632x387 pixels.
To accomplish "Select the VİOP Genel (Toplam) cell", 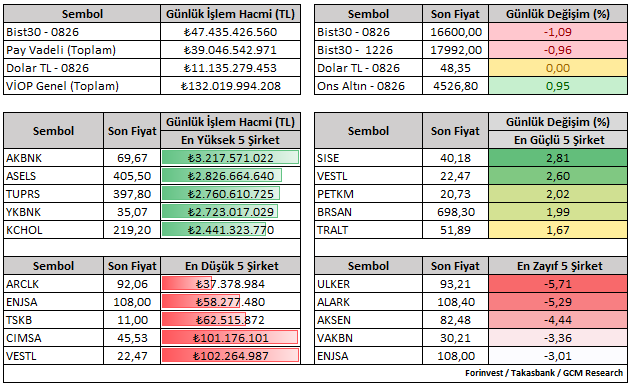I will (x=82, y=86).
